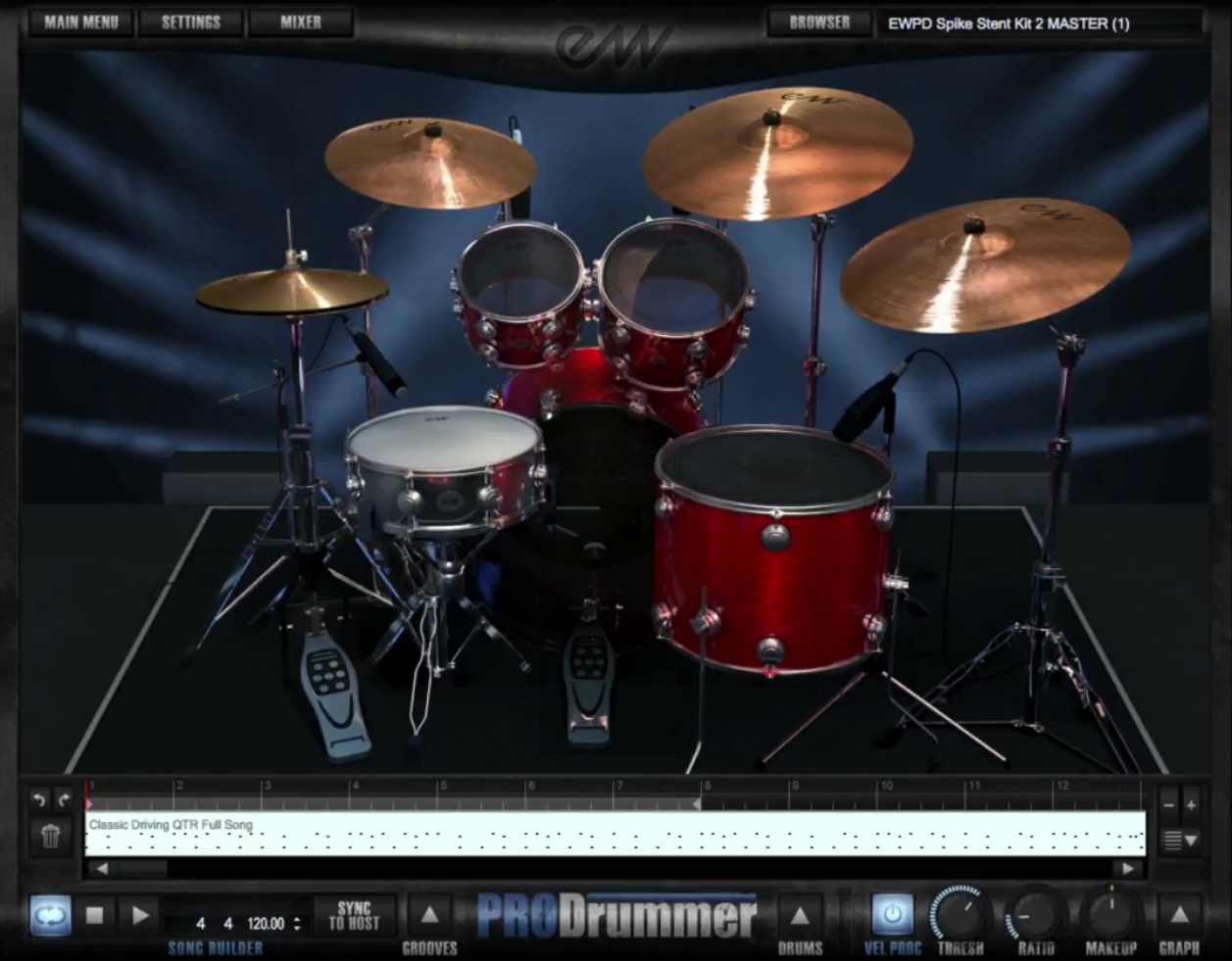
Task: Toggle the VEL PROC power button
Action: pos(892,916)
